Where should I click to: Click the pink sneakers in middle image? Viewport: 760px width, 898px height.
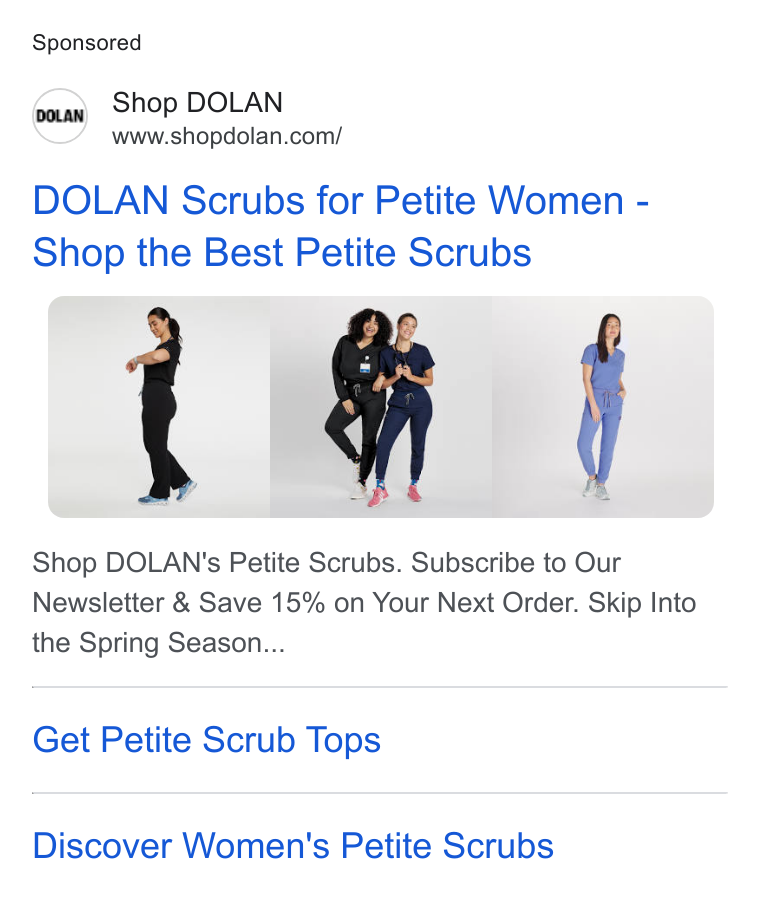[396, 493]
